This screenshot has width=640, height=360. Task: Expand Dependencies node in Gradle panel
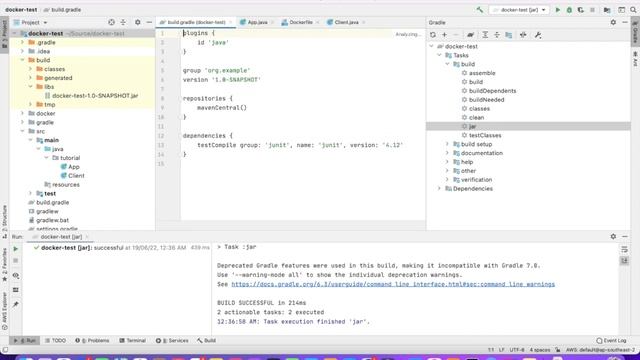tap(440, 189)
